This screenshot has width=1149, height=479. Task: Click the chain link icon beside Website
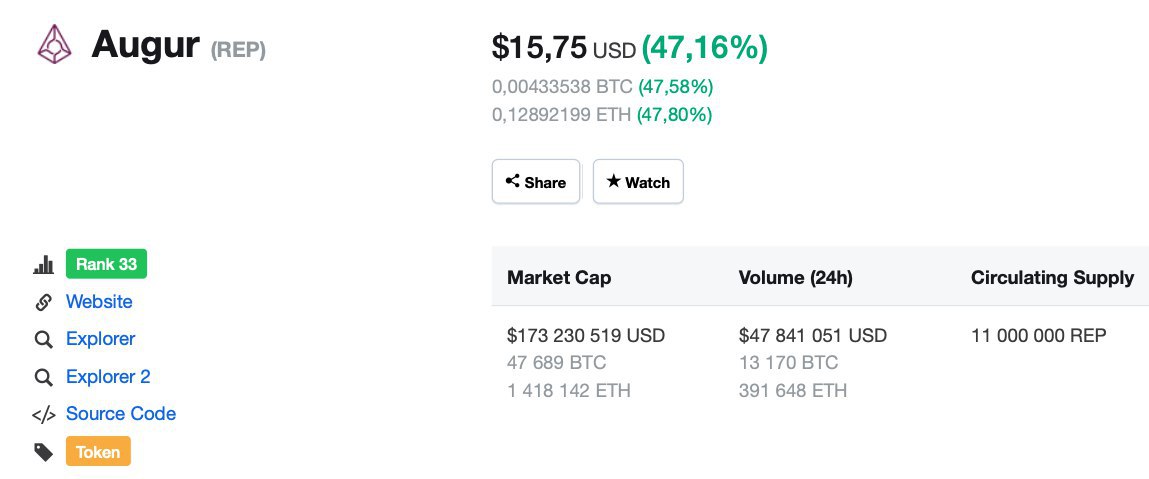click(x=43, y=302)
